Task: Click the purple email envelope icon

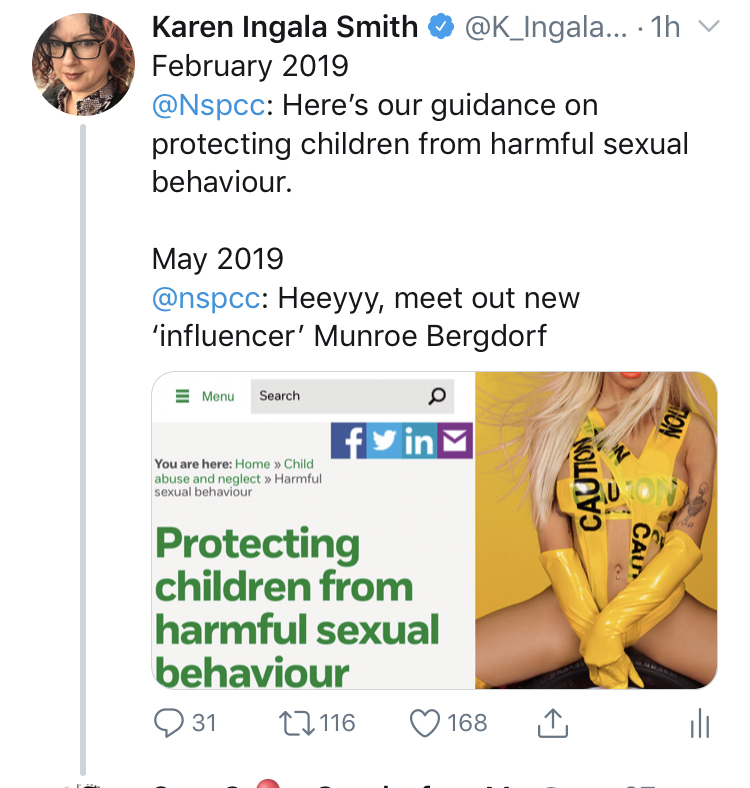Action: pyautogui.click(x=455, y=440)
